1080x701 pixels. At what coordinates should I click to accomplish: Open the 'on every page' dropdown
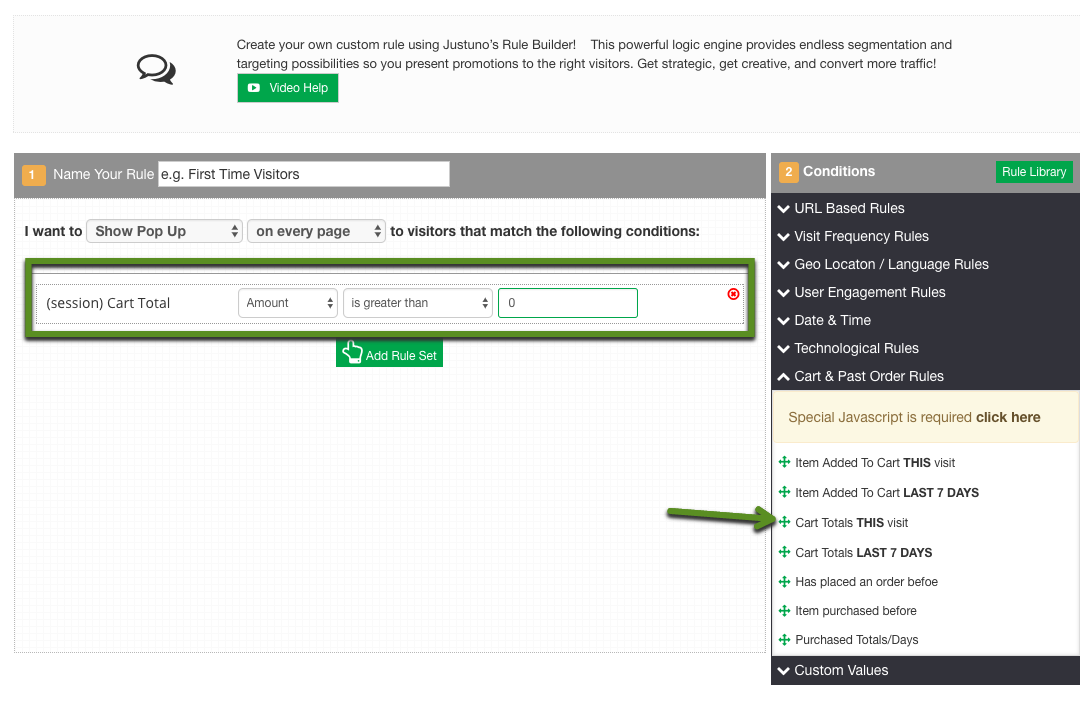pos(316,231)
